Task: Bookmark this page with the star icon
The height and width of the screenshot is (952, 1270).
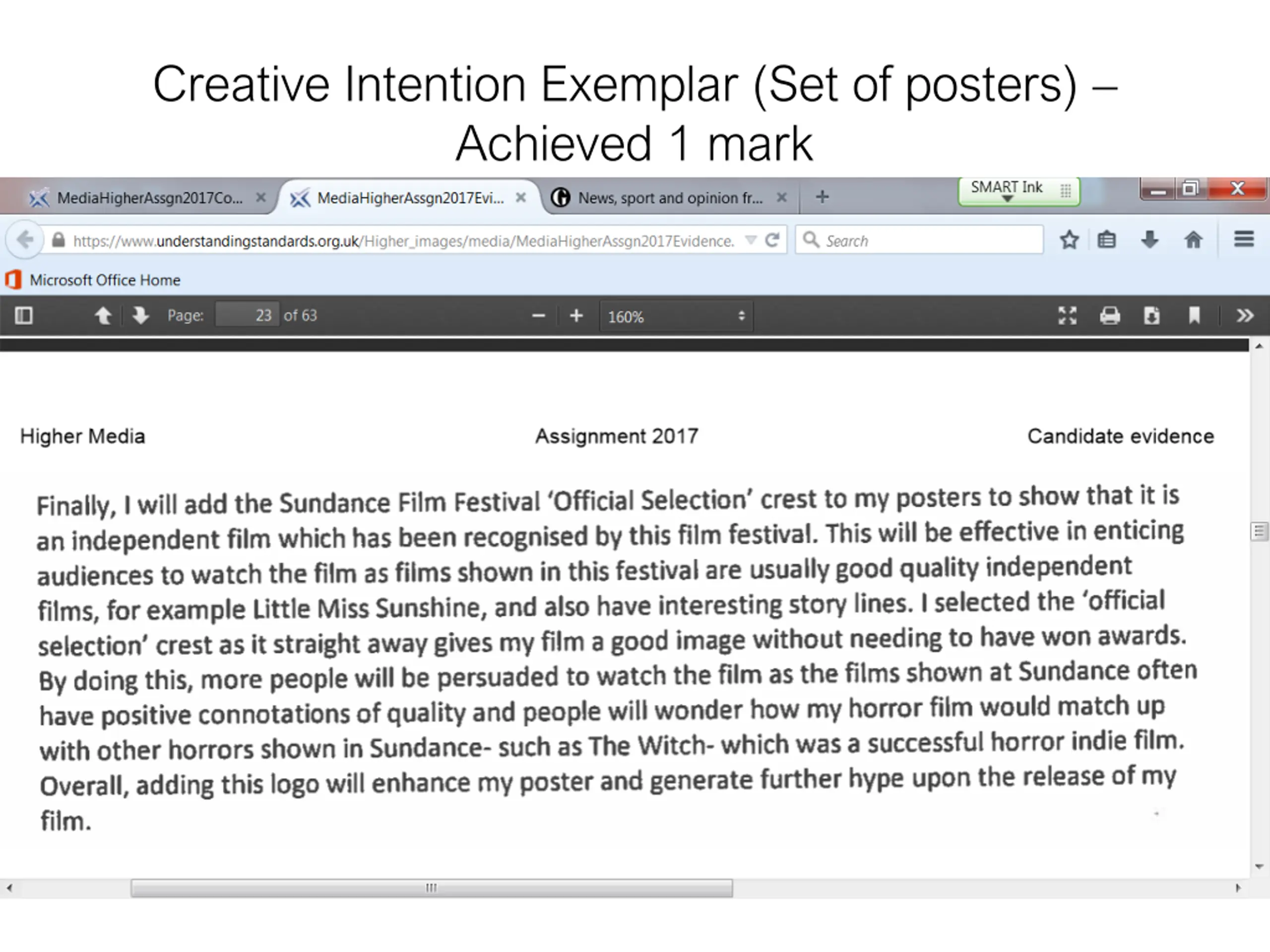Action: pyautogui.click(x=1069, y=240)
